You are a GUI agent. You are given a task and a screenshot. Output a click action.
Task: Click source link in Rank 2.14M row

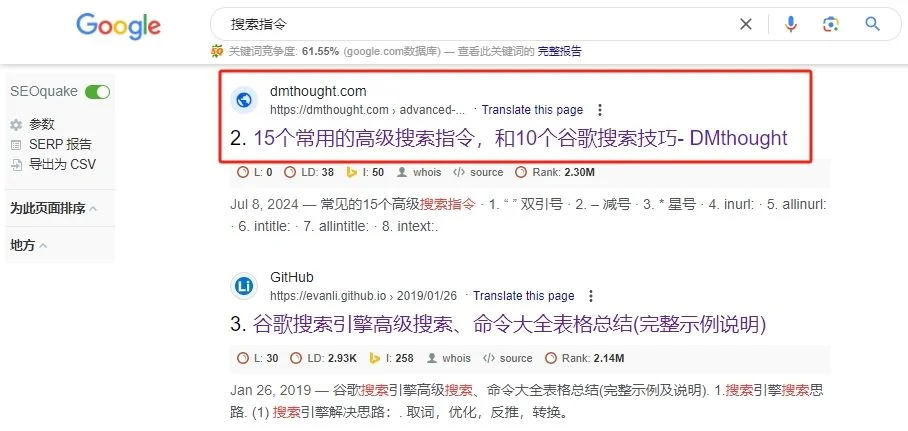[x=515, y=358]
